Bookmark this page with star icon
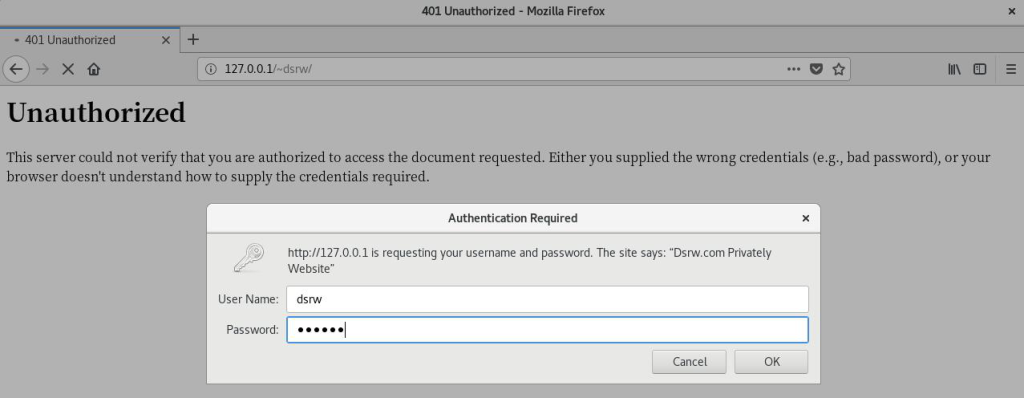Viewport: 1024px width, 398px height. point(839,69)
